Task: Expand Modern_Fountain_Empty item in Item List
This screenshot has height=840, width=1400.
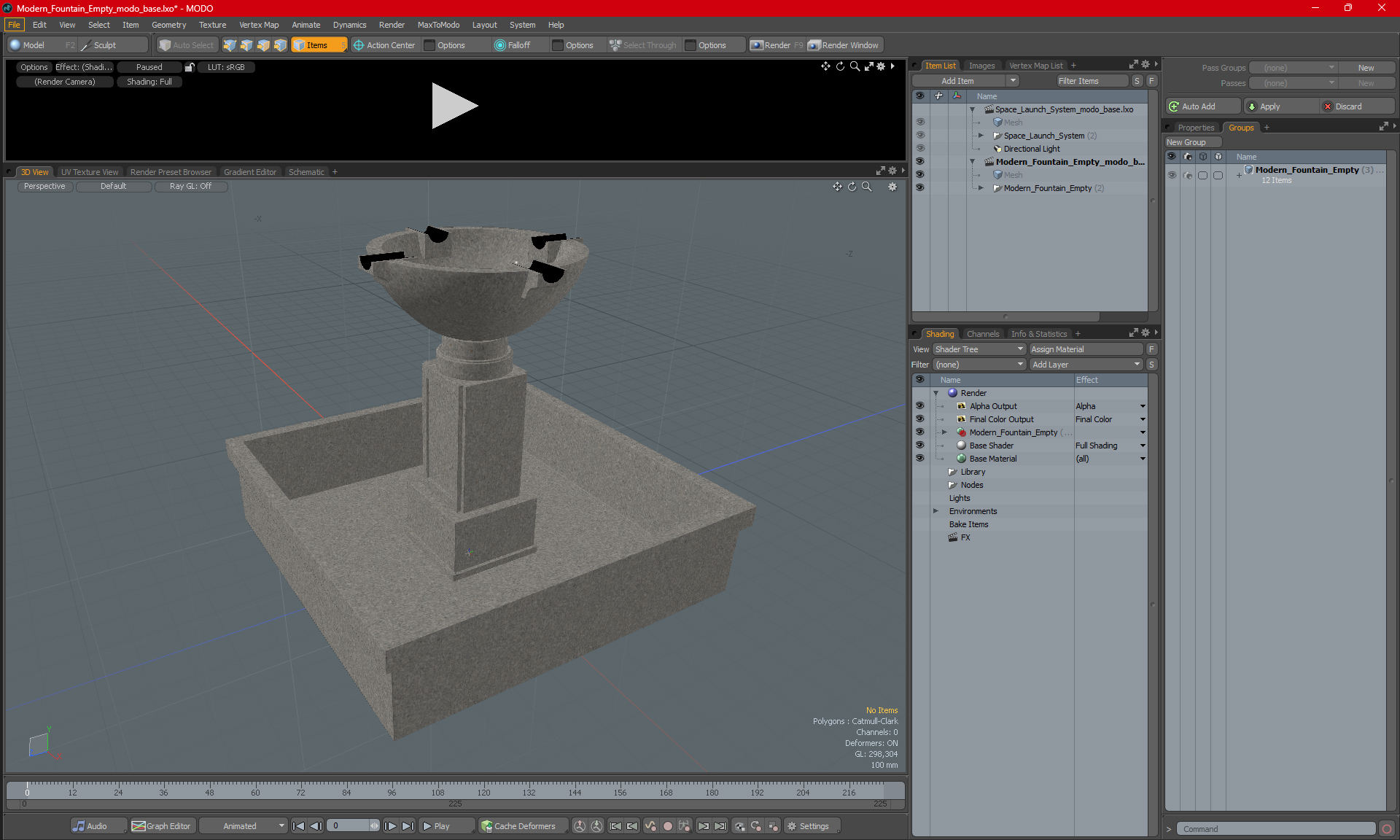Action: point(981,188)
